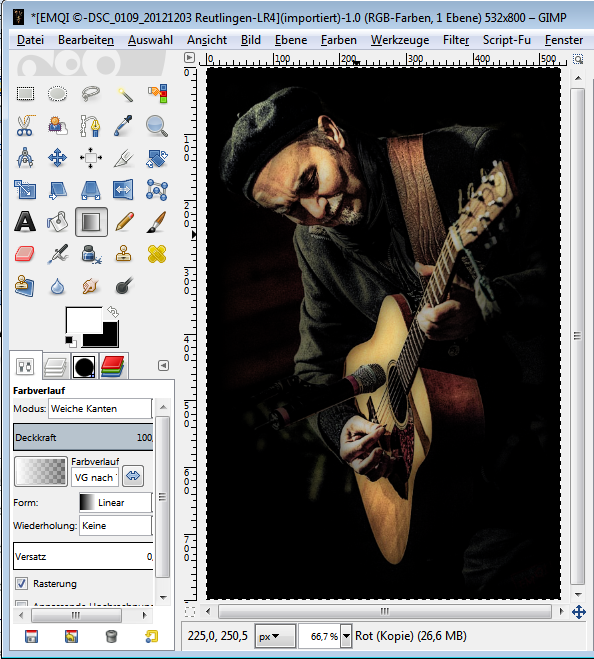The width and height of the screenshot is (594, 659).
Task: Select the Airbrush tool
Action: pos(58,254)
